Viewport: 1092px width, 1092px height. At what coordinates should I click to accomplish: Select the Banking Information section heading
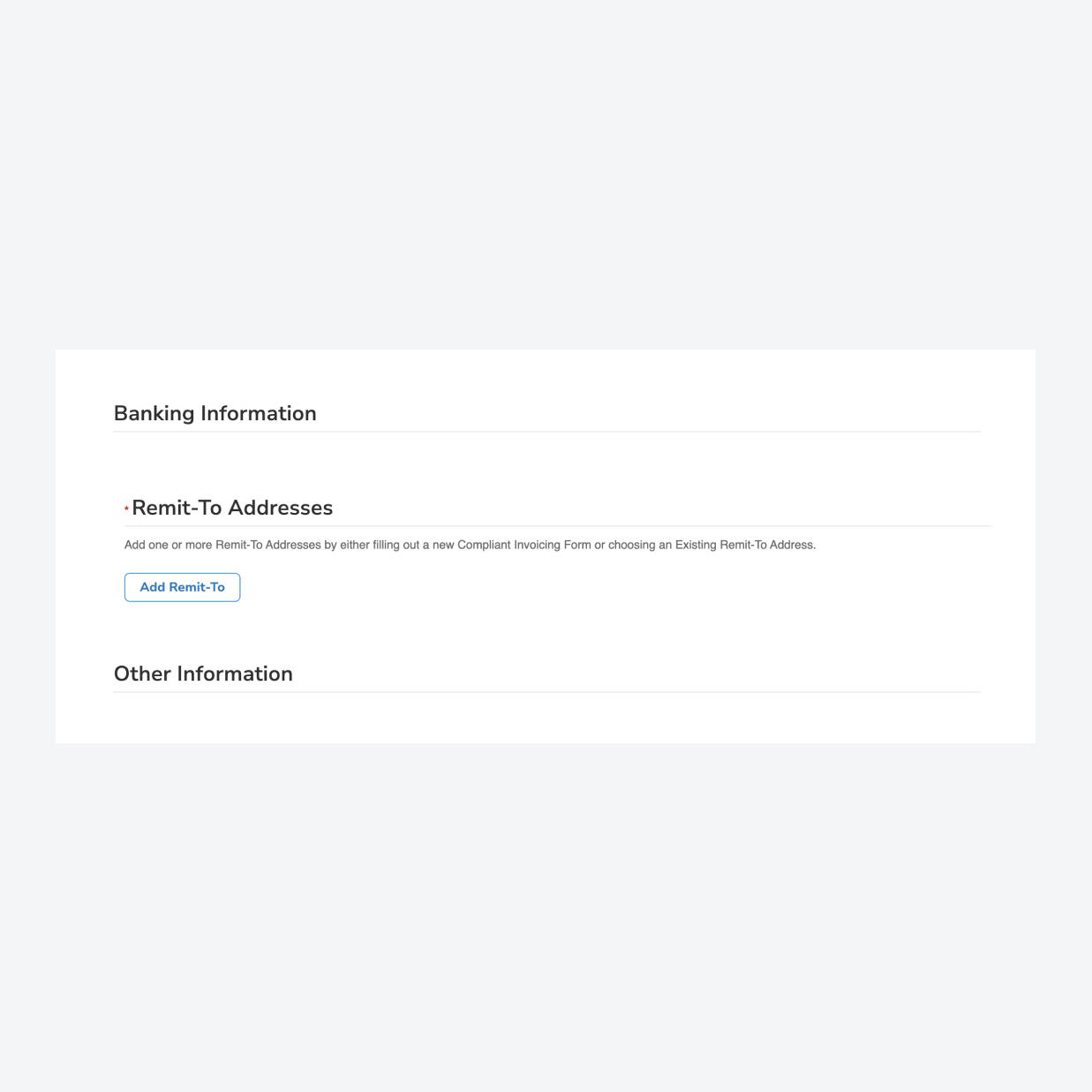[x=214, y=413]
